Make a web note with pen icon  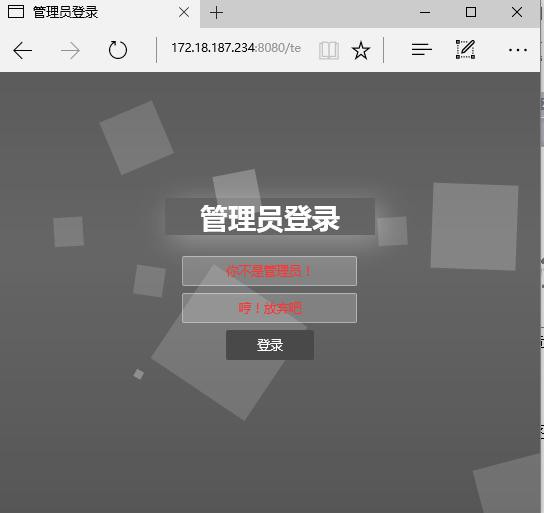coord(465,50)
